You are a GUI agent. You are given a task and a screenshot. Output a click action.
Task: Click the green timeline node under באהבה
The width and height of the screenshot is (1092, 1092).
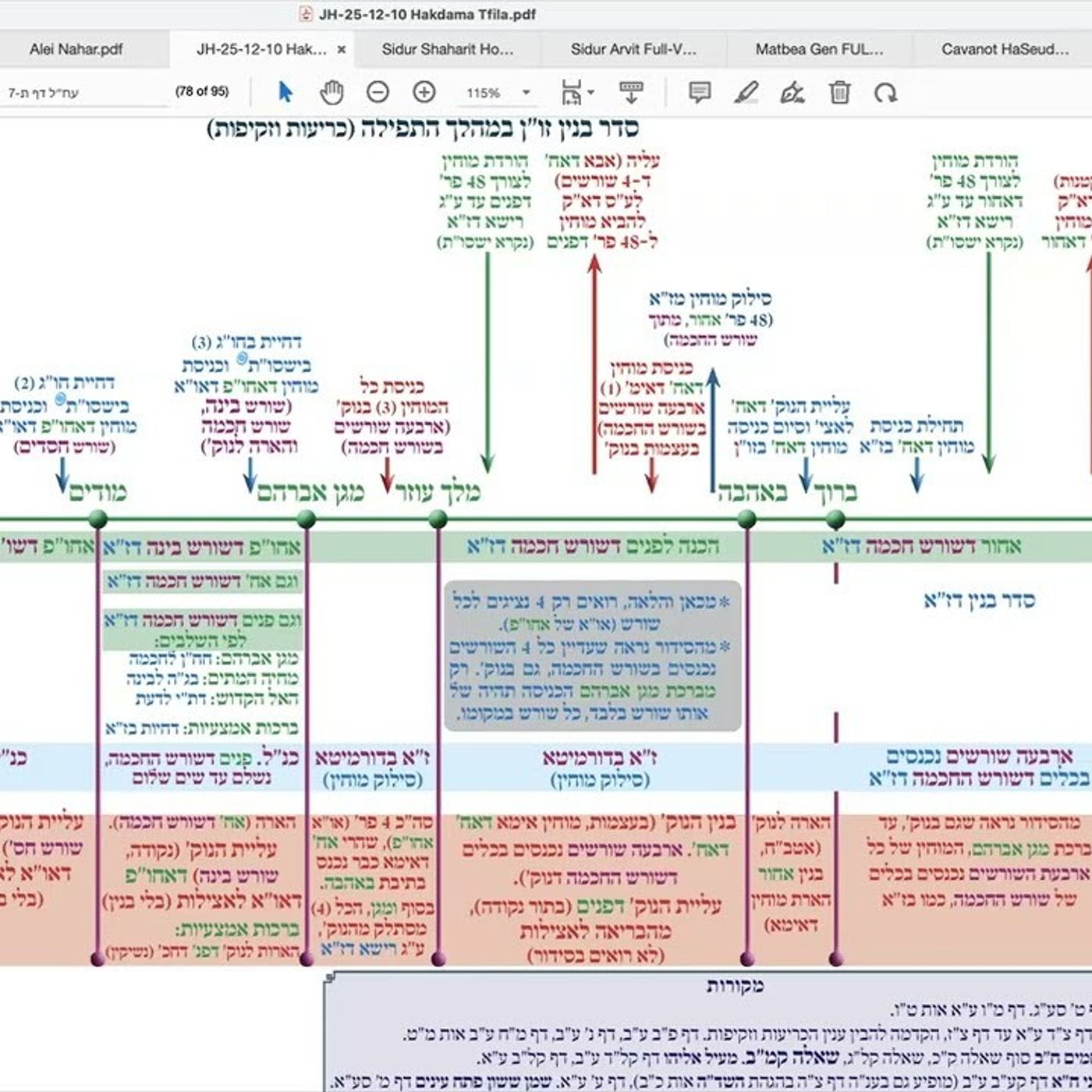[746, 519]
